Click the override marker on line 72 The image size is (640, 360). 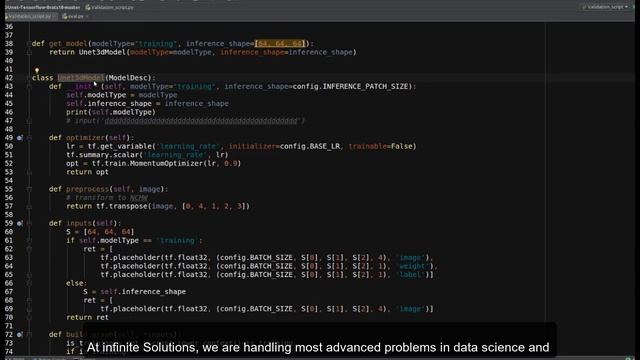pyautogui.click(x=20, y=335)
